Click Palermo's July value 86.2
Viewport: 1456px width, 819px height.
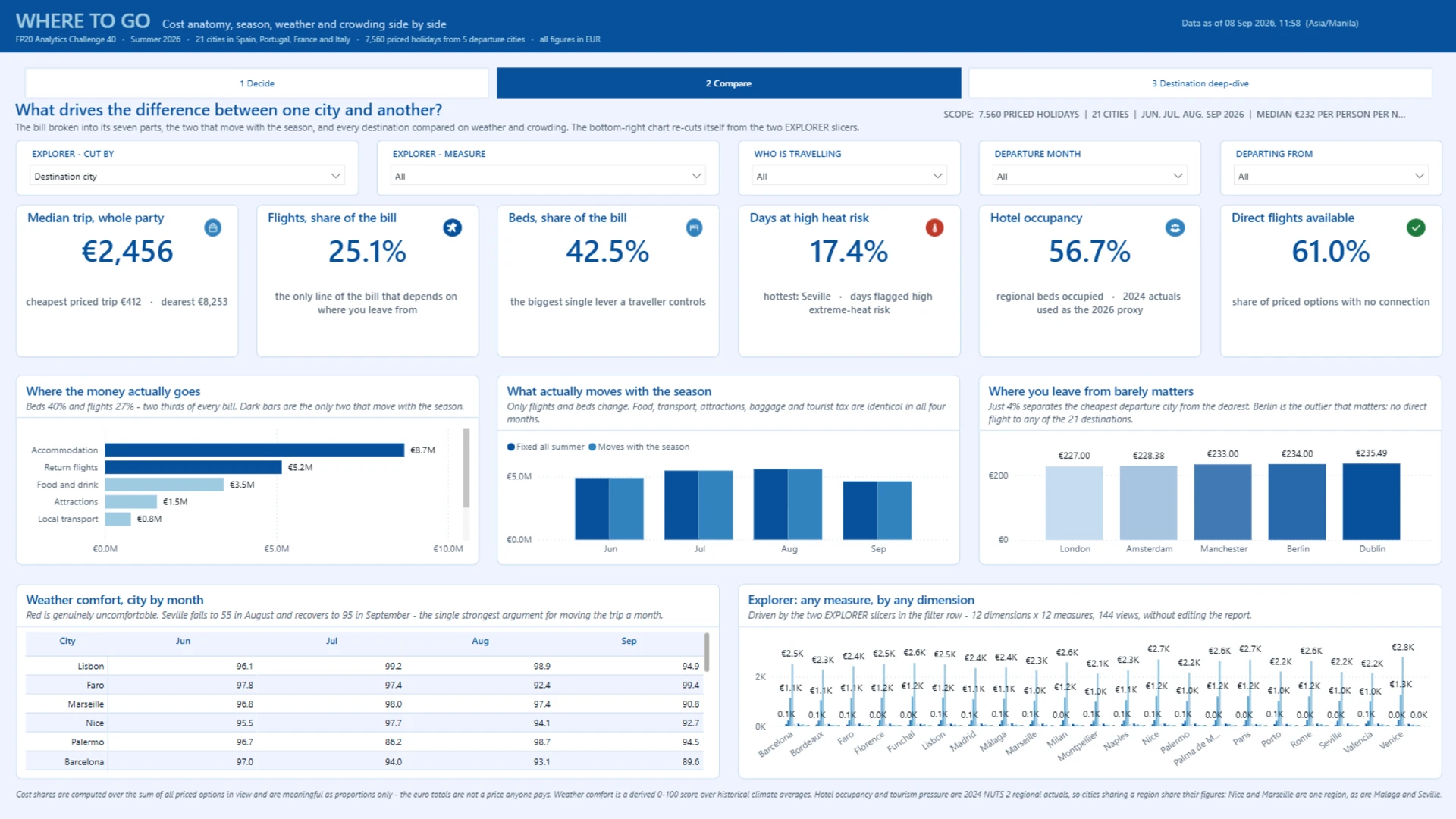click(x=393, y=742)
